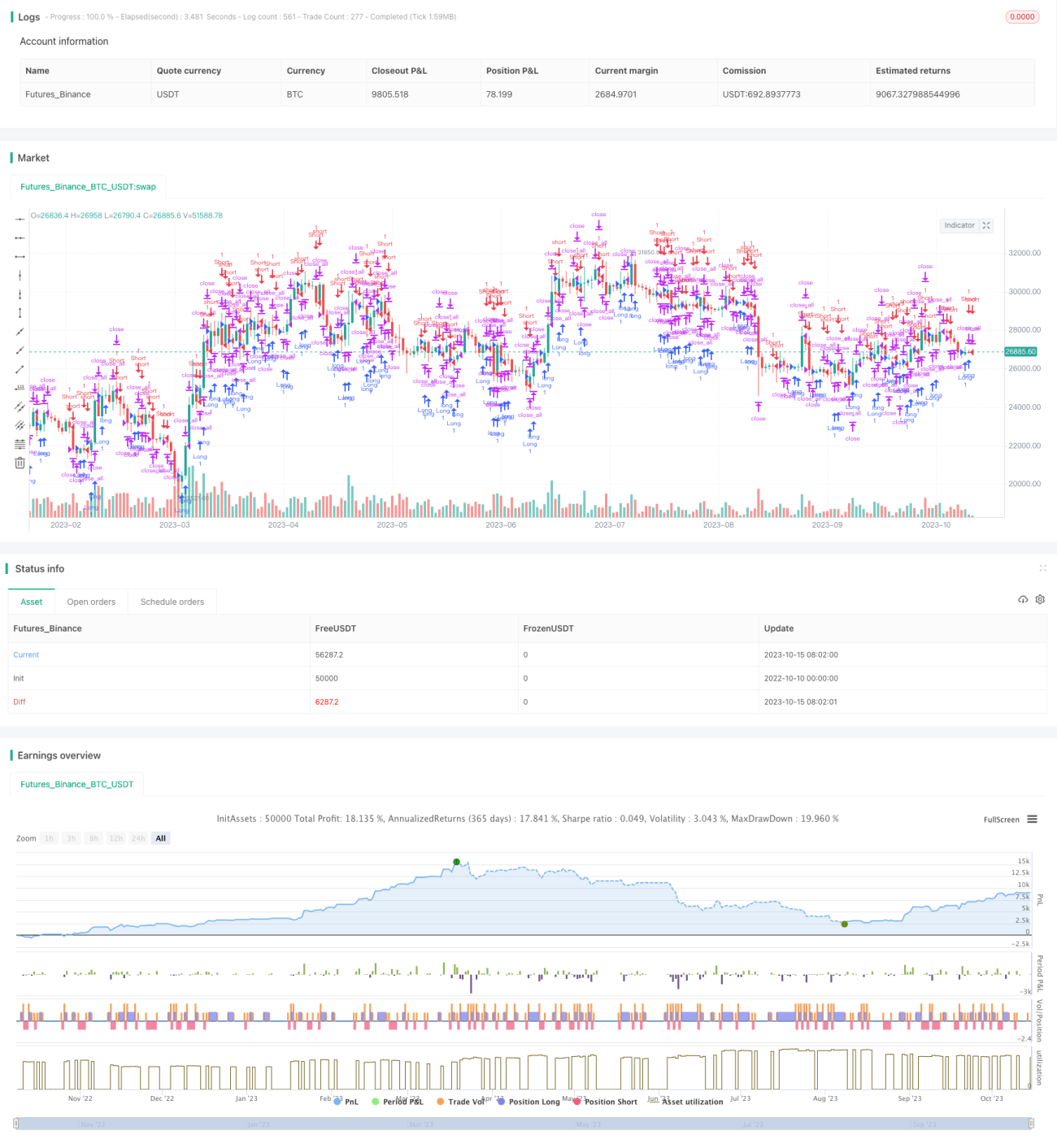Select the vertical segment drawing tool
The height and width of the screenshot is (1148, 1057).
pyautogui.click(x=20, y=313)
